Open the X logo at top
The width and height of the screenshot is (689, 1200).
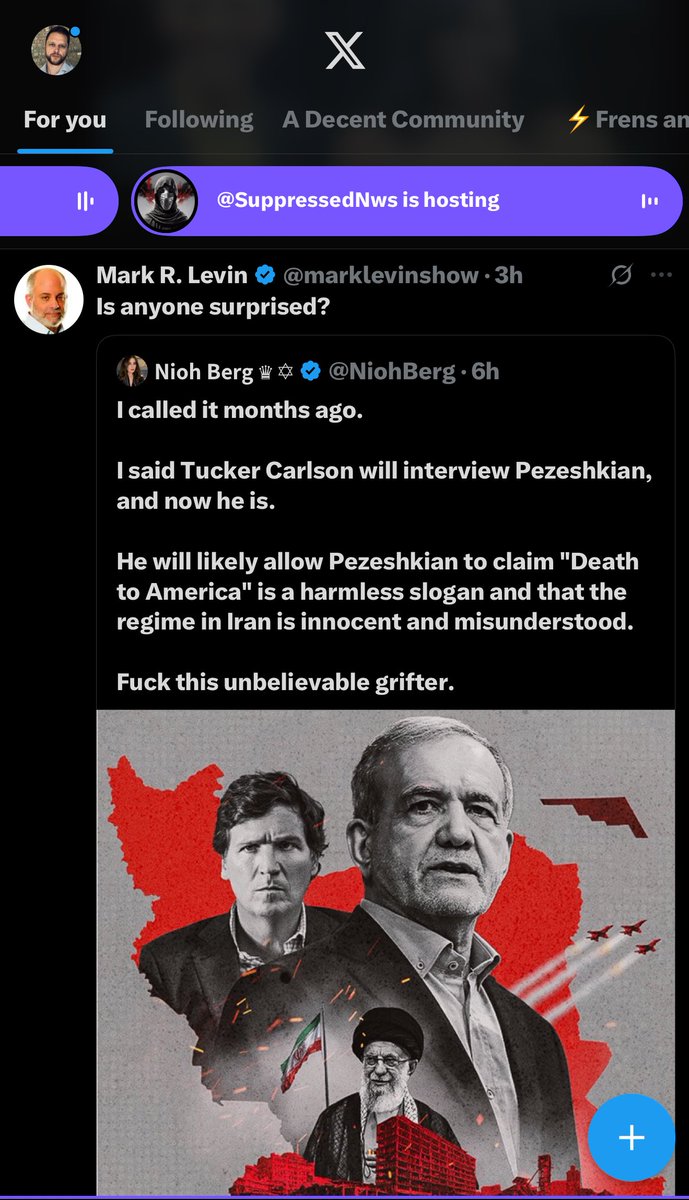click(345, 49)
